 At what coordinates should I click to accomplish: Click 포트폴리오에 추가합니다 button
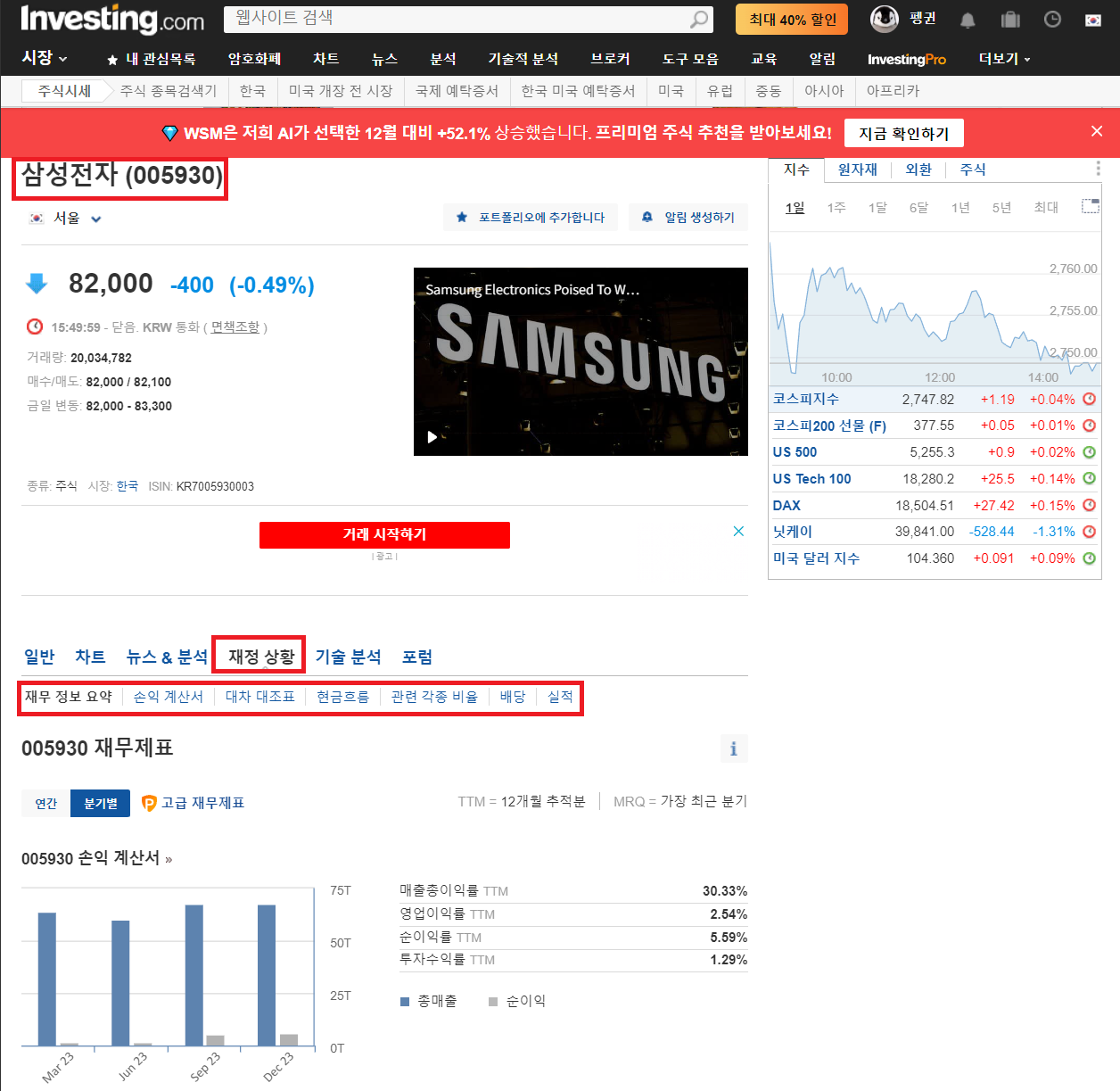click(x=531, y=217)
